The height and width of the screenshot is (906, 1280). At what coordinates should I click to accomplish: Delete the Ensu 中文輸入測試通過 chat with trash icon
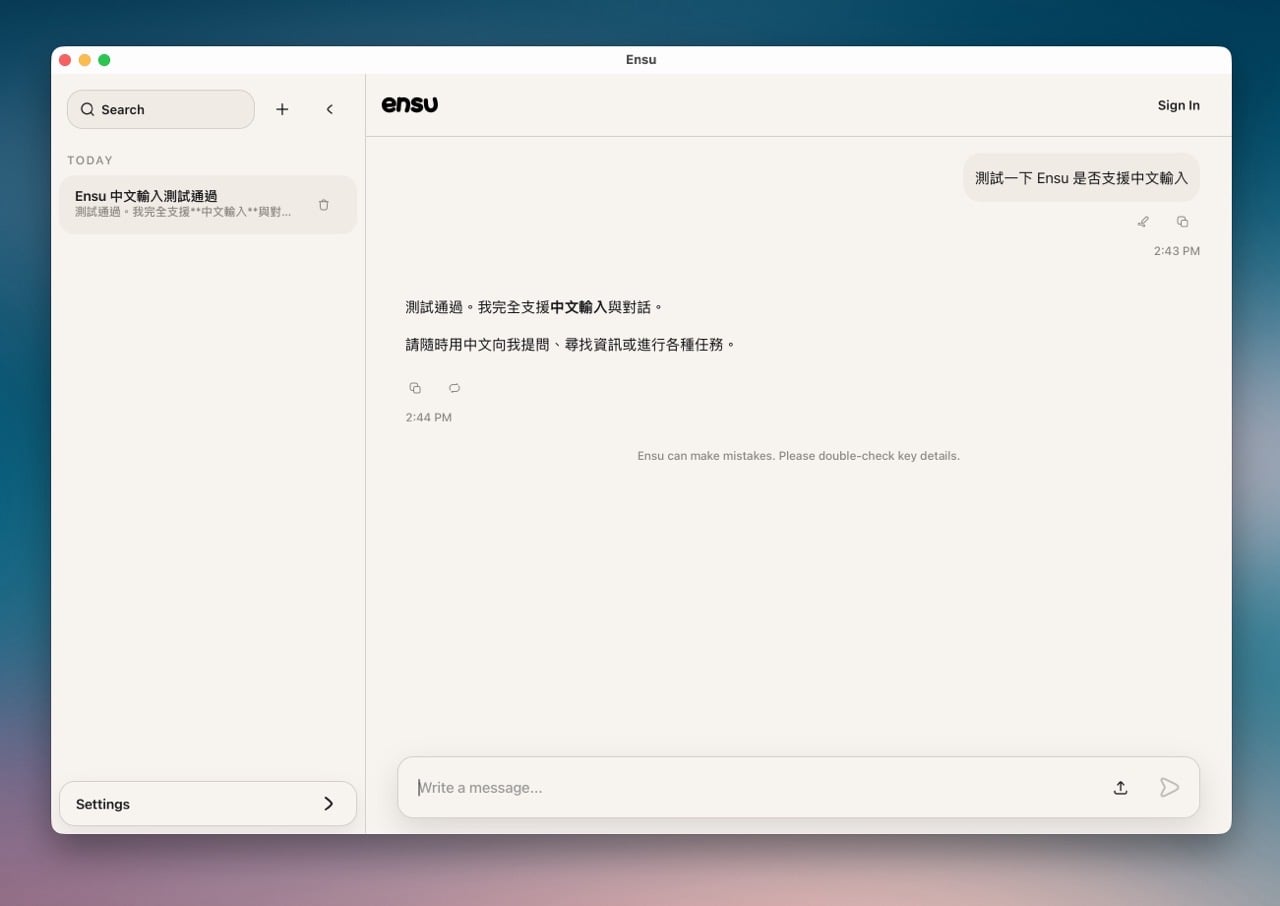point(323,205)
